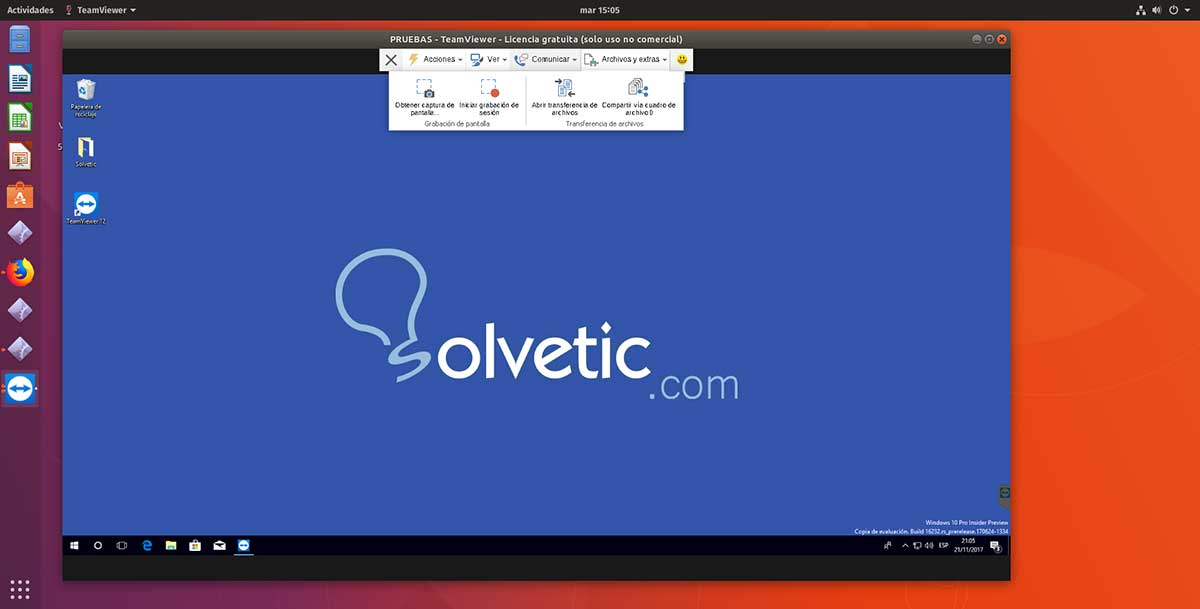The width and height of the screenshot is (1200, 609).
Task: Launch LibreOffice Impress from the dock
Action: [20, 156]
